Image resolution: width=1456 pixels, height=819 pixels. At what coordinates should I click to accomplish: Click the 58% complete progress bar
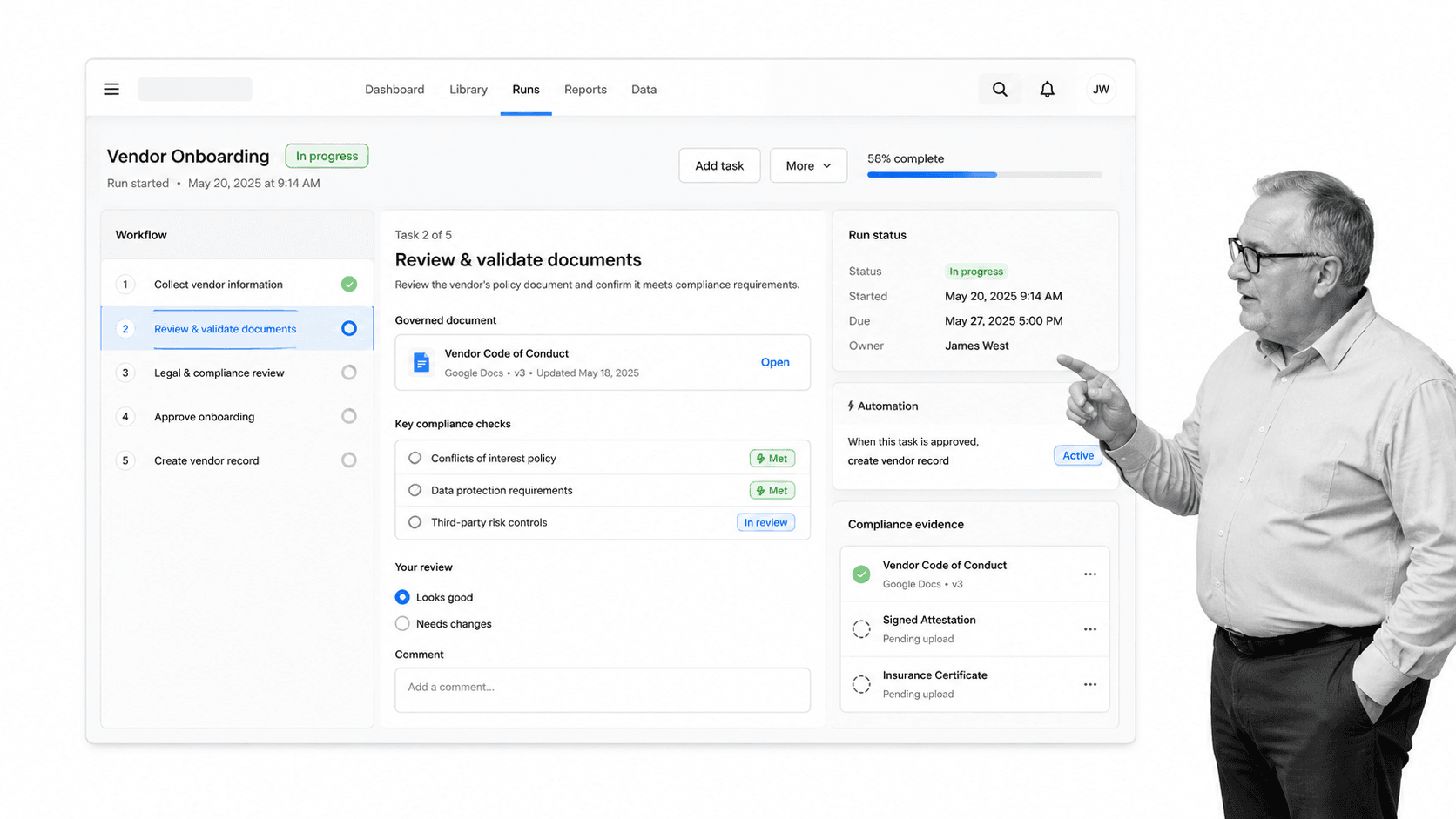[985, 175]
